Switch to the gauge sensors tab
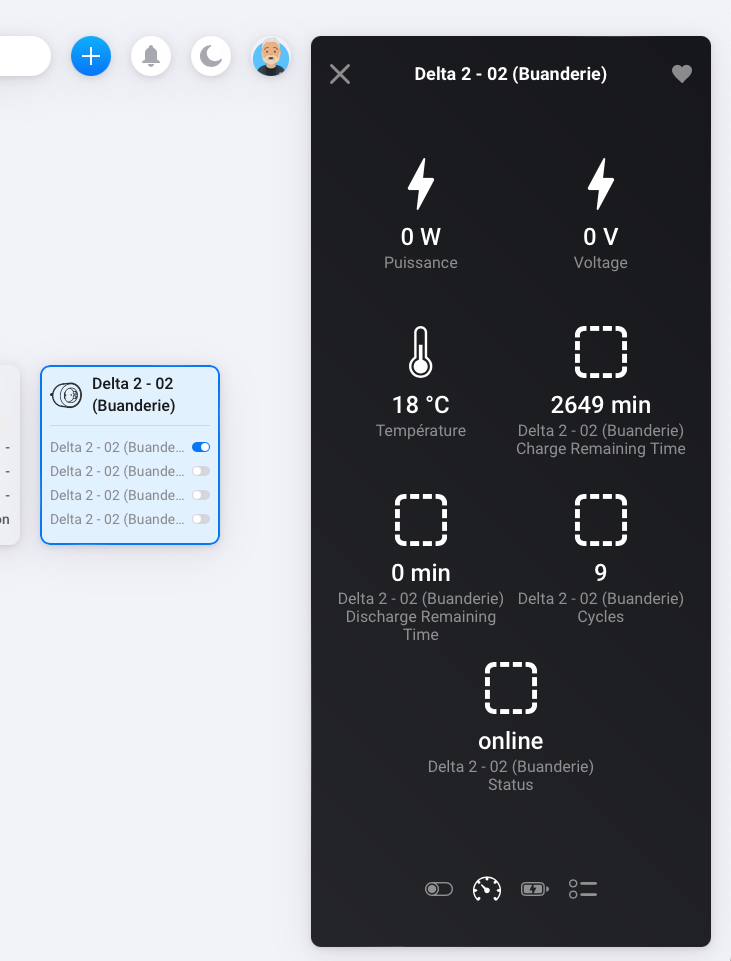Viewport: 731px width, 961px height. tap(487, 889)
